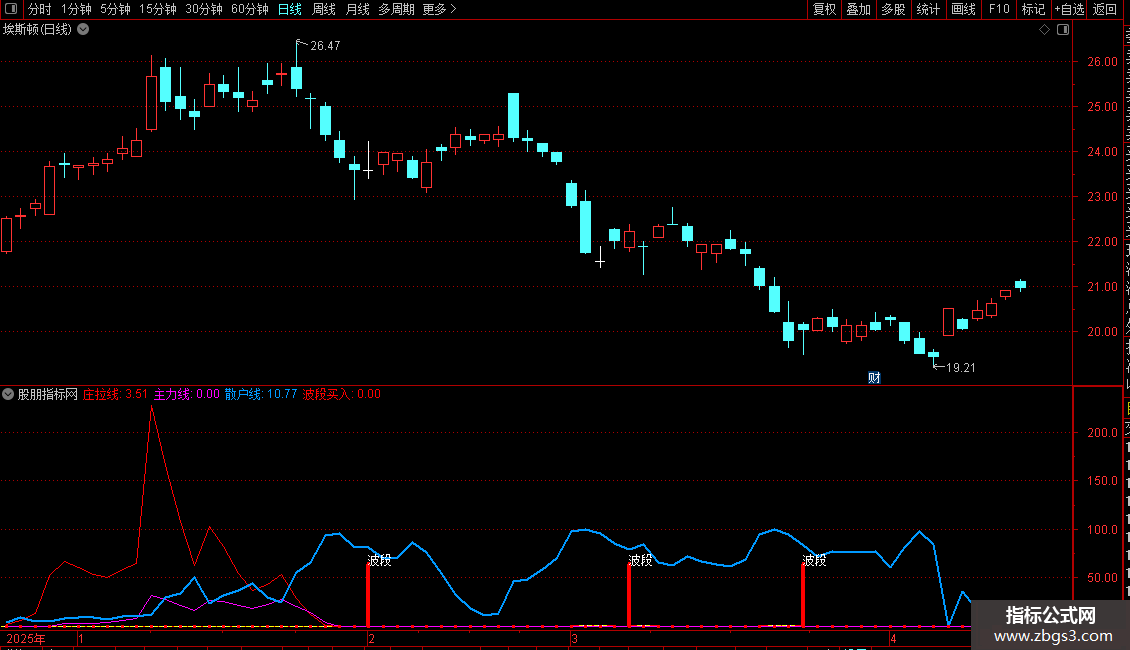
Task: Click 波段买入: 0.00 indicator value
Action: click(x=342, y=394)
